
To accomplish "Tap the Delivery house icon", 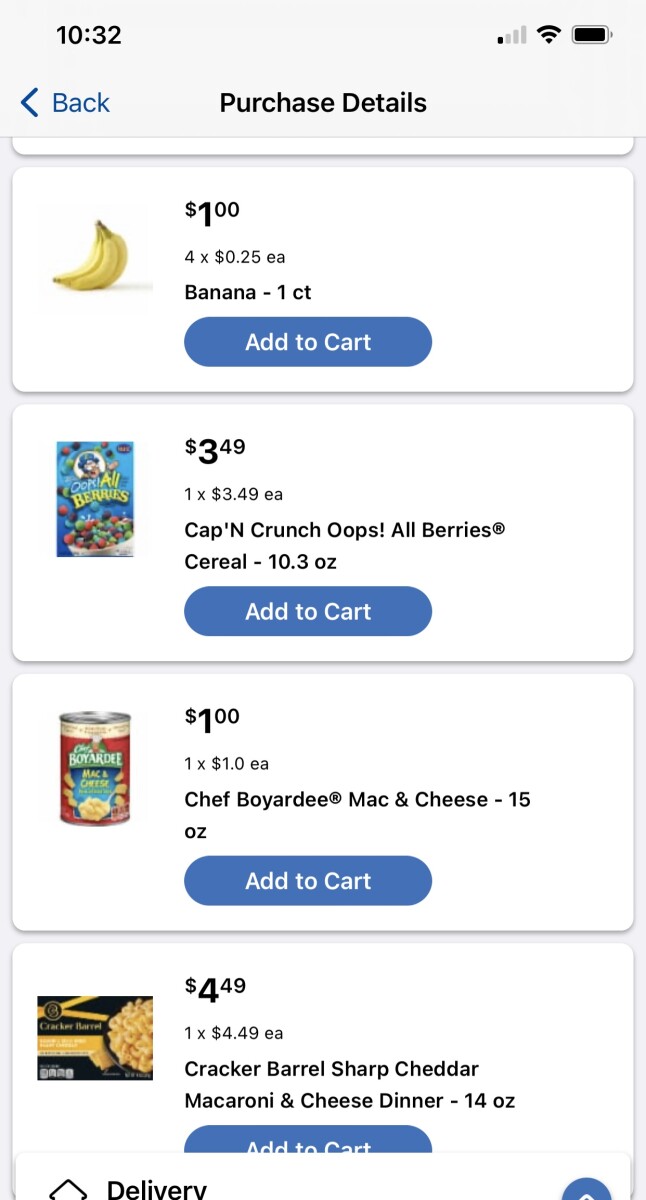I will (68, 1189).
